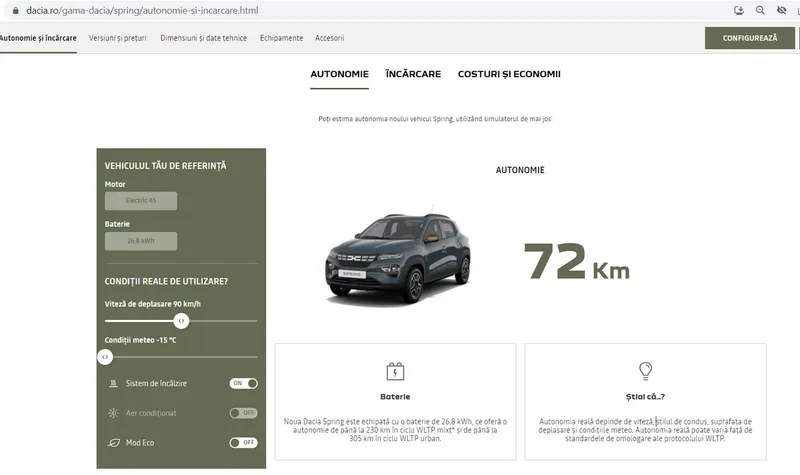Go to Versiuni și prețuri page
The height and width of the screenshot is (475, 800).
(x=119, y=38)
